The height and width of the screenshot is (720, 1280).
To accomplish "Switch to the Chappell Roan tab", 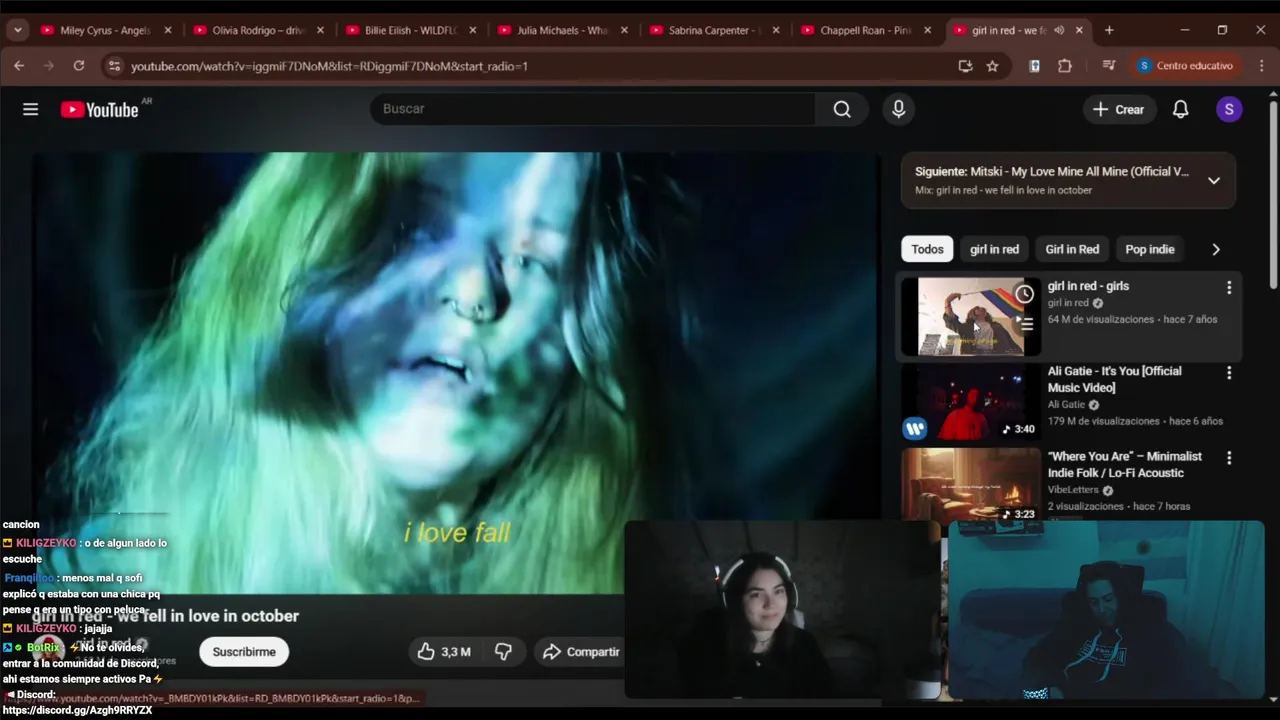I will click(866, 30).
